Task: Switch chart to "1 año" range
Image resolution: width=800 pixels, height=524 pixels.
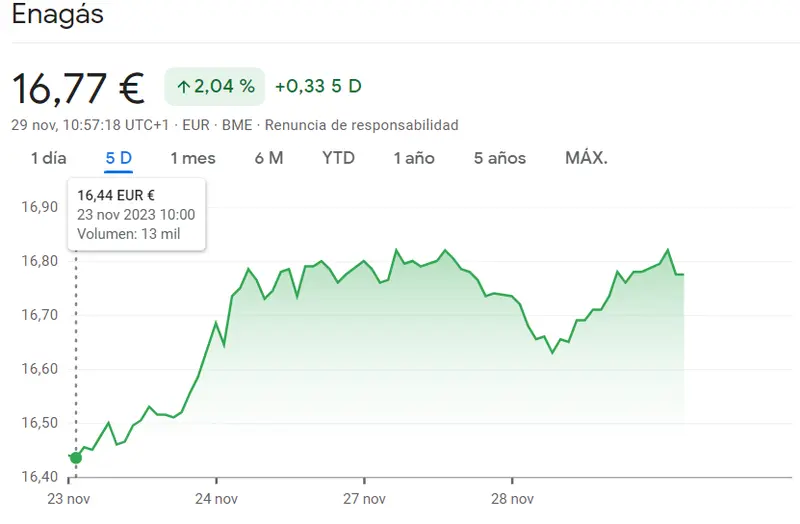Action: point(414,158)
